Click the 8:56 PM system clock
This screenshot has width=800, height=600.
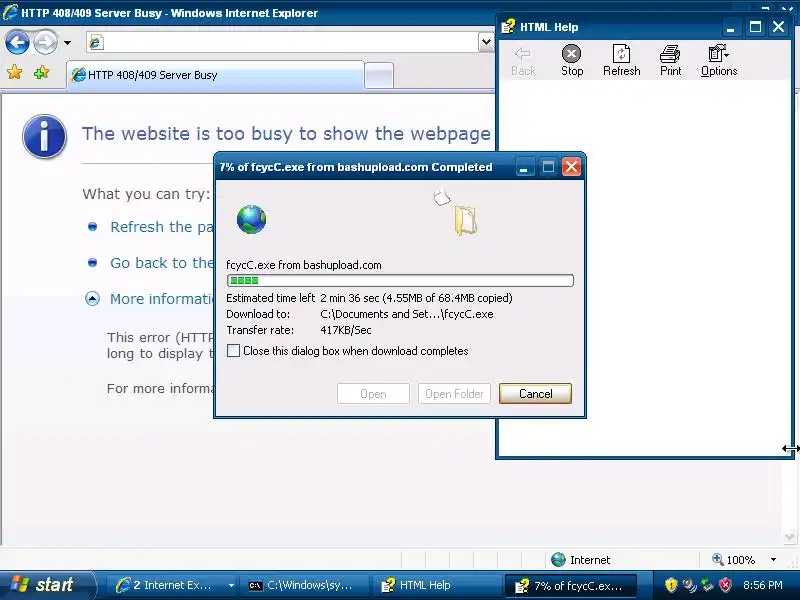point(763,585)
